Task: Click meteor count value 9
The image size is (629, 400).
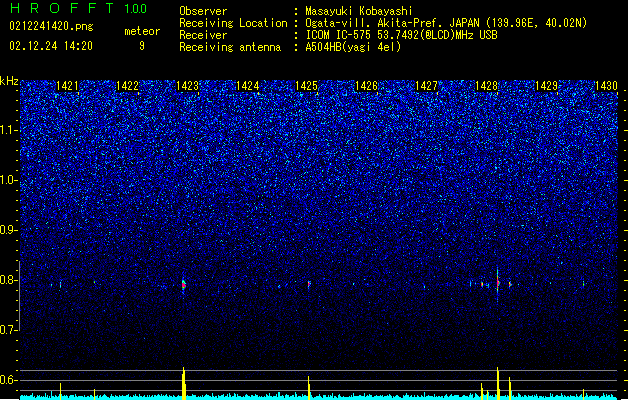Action: point(142,46)
